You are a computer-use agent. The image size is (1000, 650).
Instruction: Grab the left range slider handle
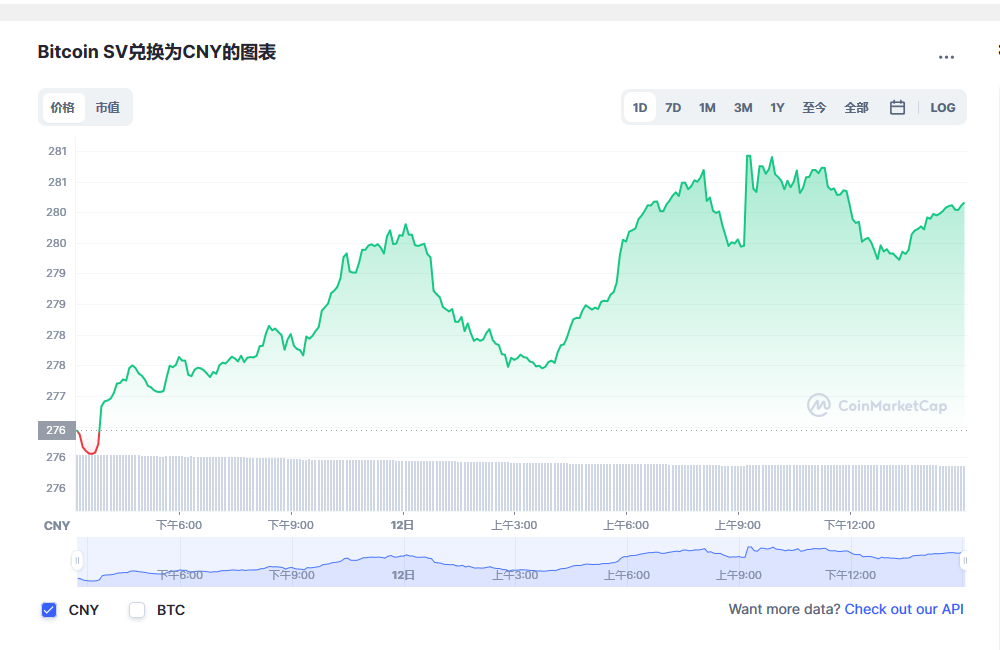click(x=77, y=561)
